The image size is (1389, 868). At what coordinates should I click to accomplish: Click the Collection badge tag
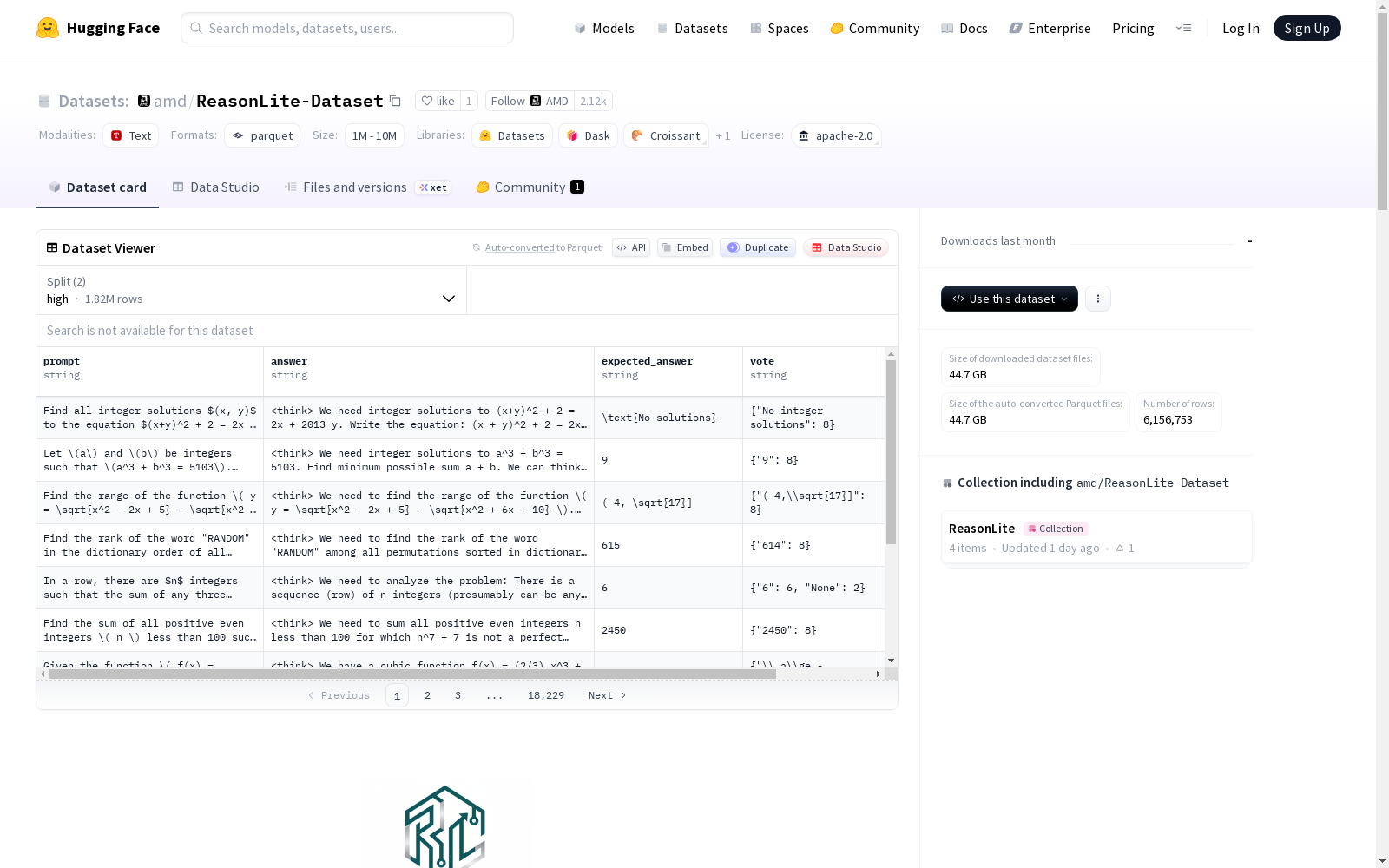tap(1056, 529)
